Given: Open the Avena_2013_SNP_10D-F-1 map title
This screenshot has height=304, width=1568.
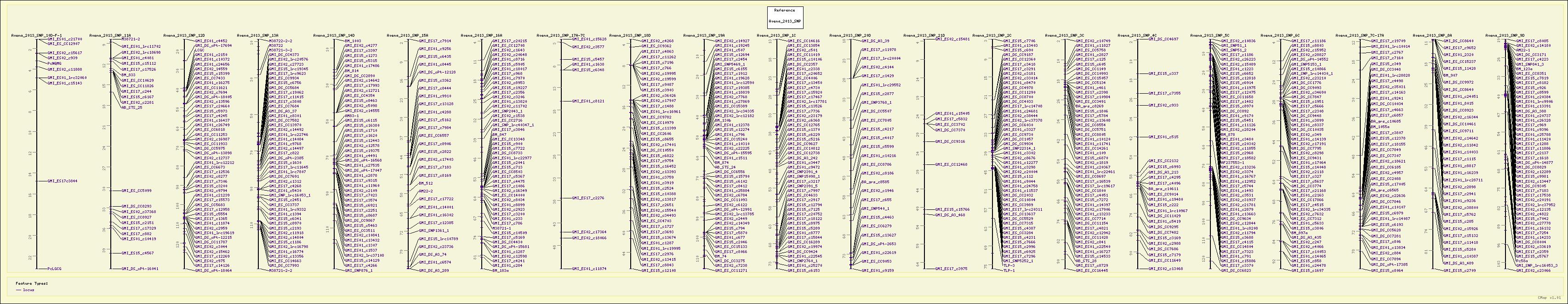Looking at the screenshot, I should 36,36.
